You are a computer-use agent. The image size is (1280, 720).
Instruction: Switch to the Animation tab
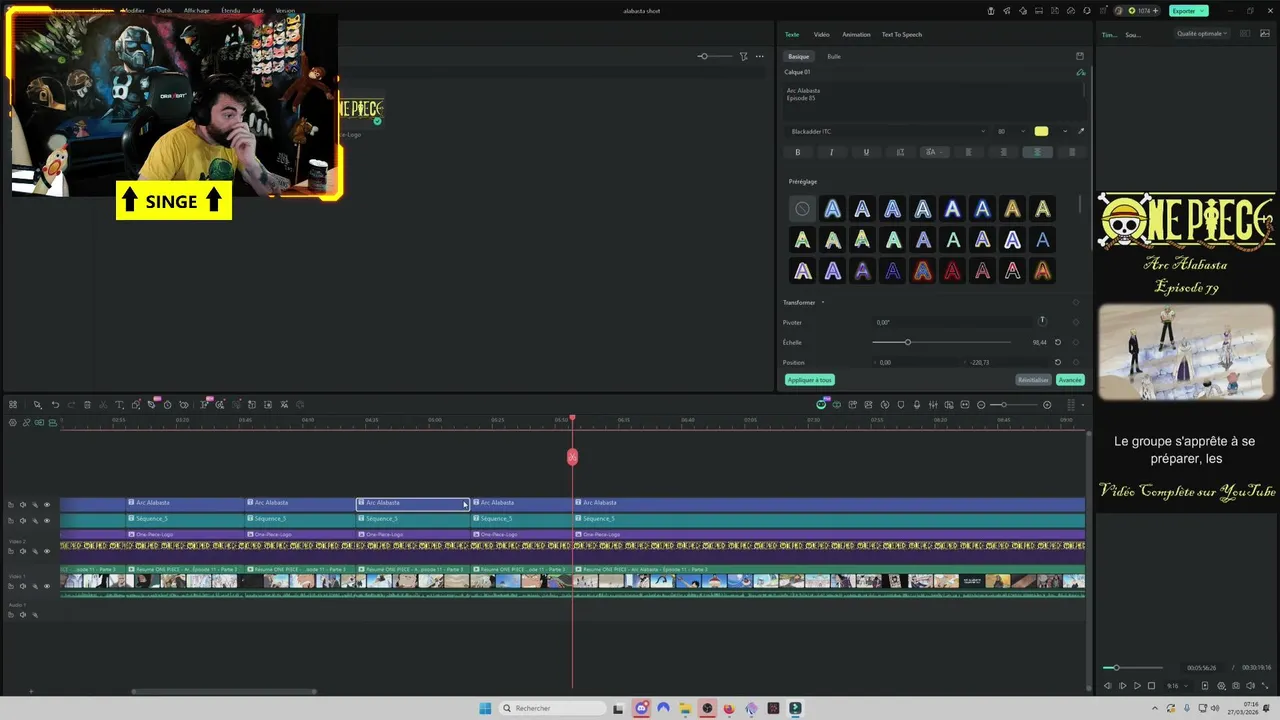tap(856, 34)
